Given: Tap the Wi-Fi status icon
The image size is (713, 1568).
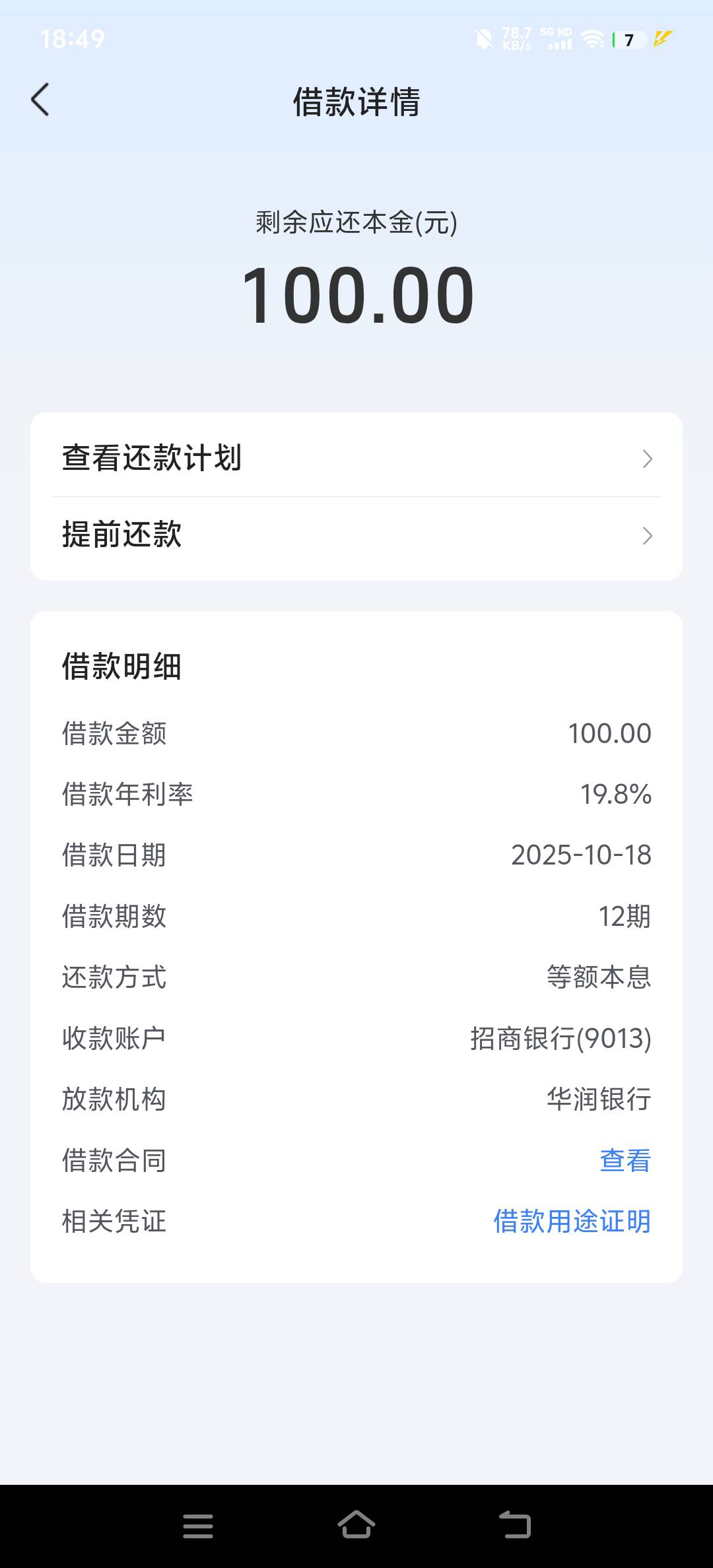Looking at the screenshot, I should pos(593,40).
